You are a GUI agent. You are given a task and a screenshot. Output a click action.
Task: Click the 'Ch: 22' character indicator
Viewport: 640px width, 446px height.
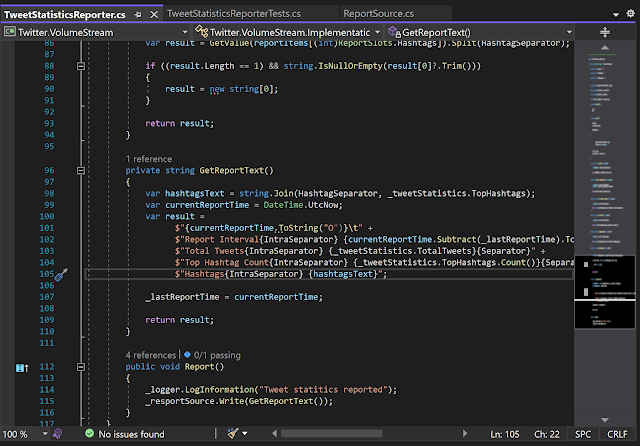pos(547,434)
